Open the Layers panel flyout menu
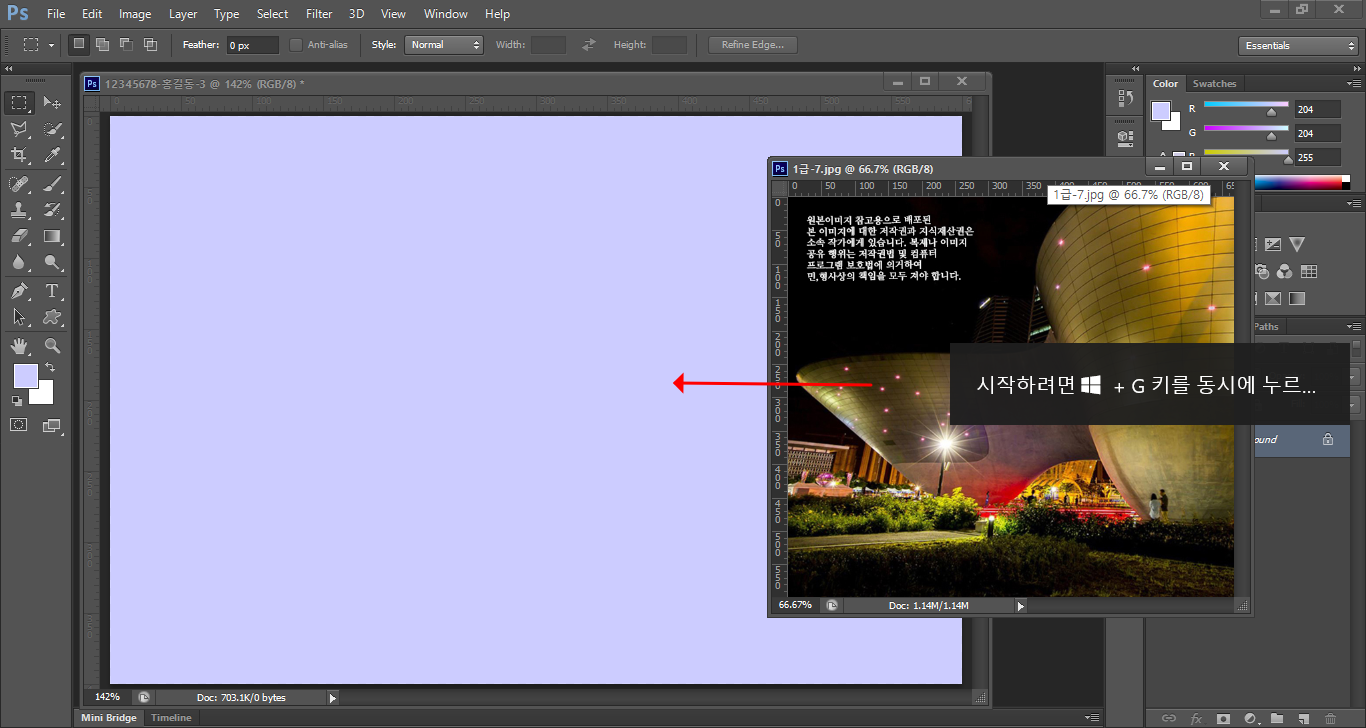Image resolution: width=1366 pixels, height=728 pixels. coord(1353,326)
